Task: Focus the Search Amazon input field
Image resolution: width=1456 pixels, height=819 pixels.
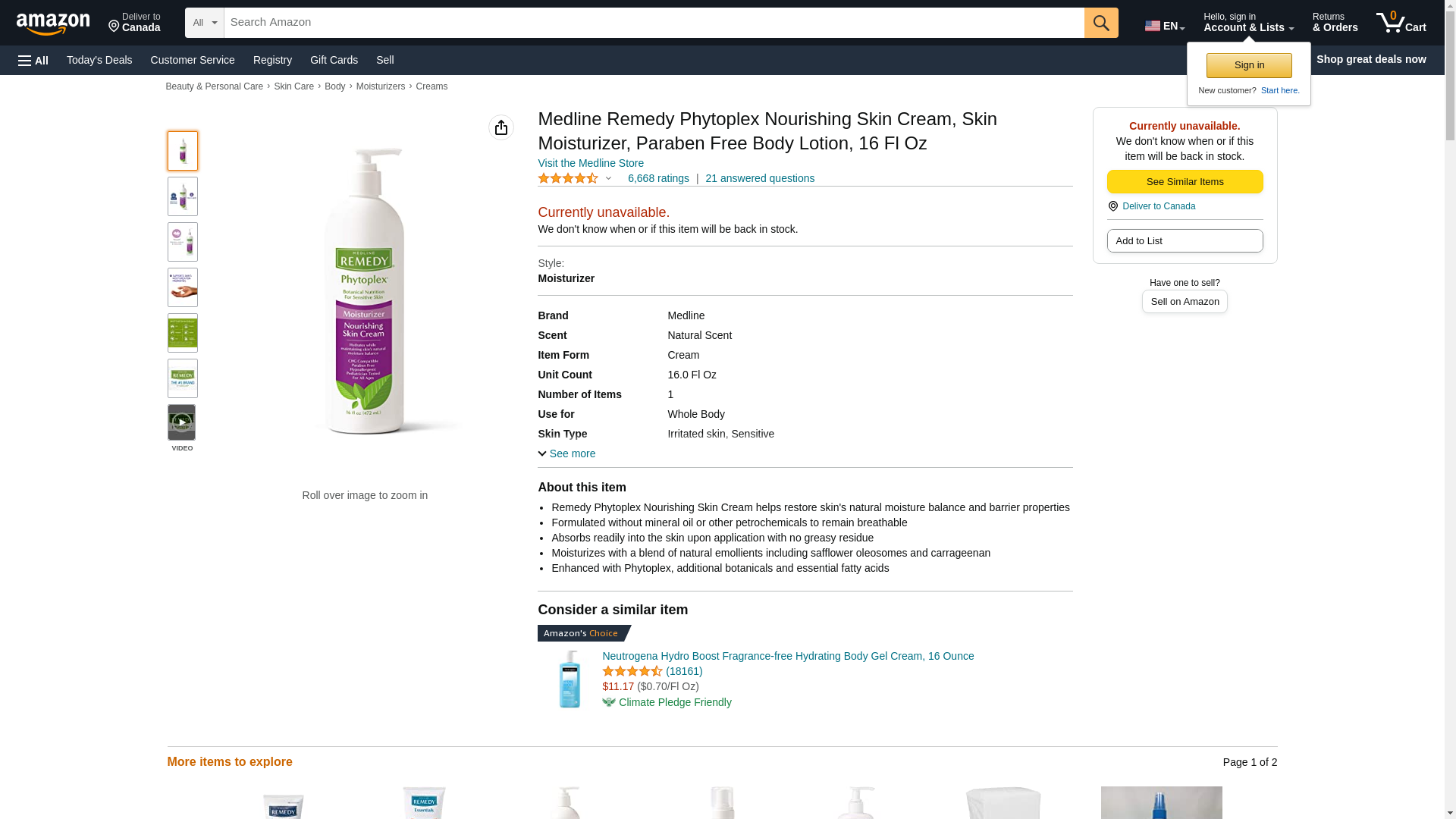Action: click(x=654, y=23)
